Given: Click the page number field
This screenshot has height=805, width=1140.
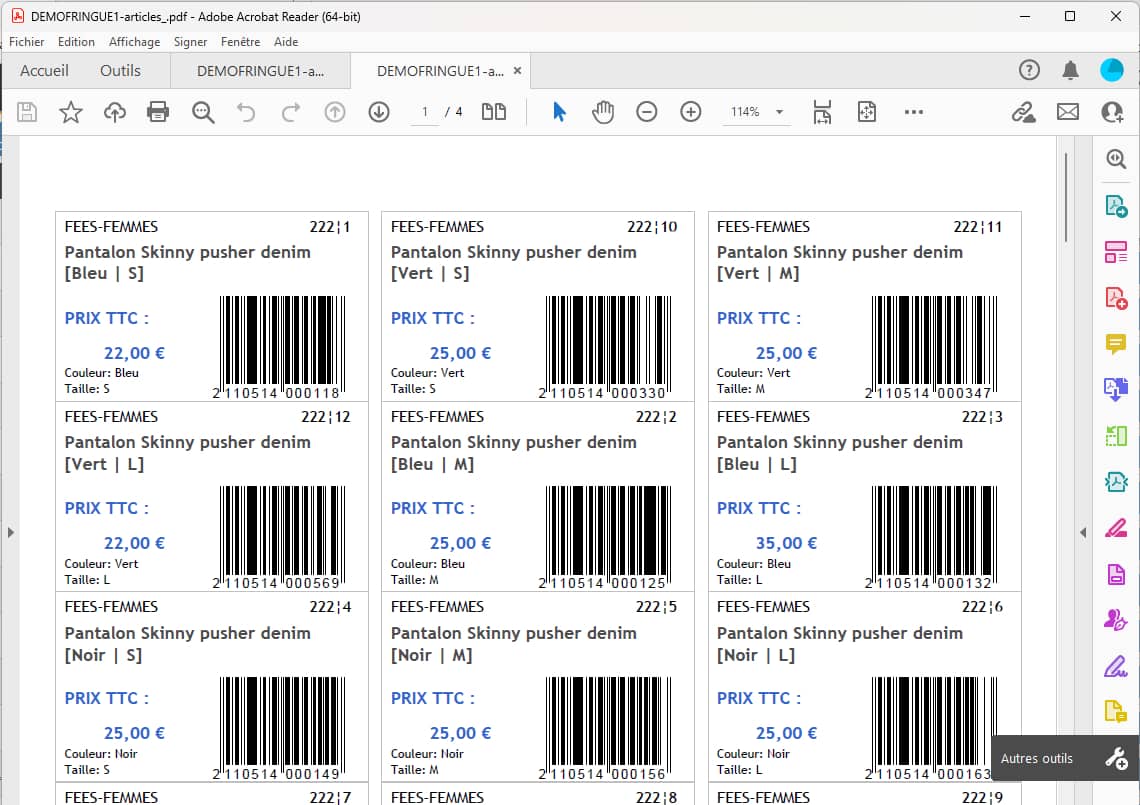Looking at the screenshot, I should click(425, 112).
